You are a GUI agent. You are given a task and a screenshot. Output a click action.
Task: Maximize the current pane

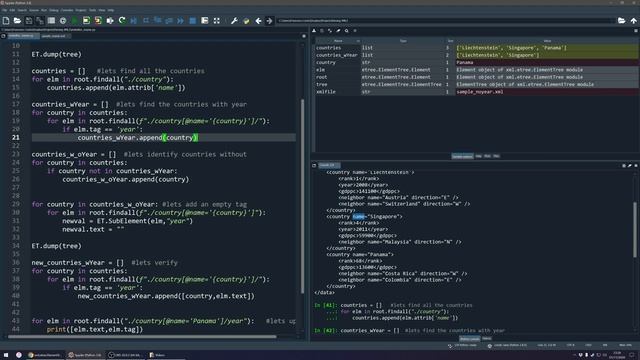204,20
